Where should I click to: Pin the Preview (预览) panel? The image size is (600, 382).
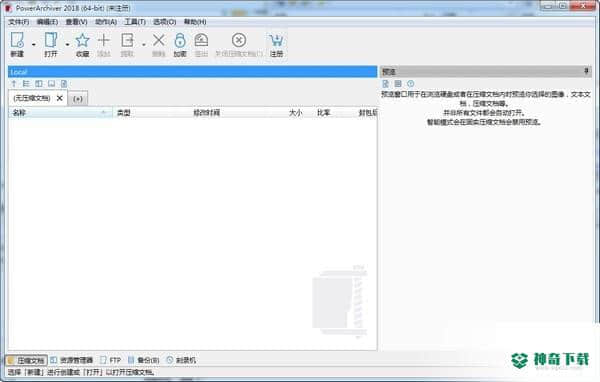click(586, 71)
